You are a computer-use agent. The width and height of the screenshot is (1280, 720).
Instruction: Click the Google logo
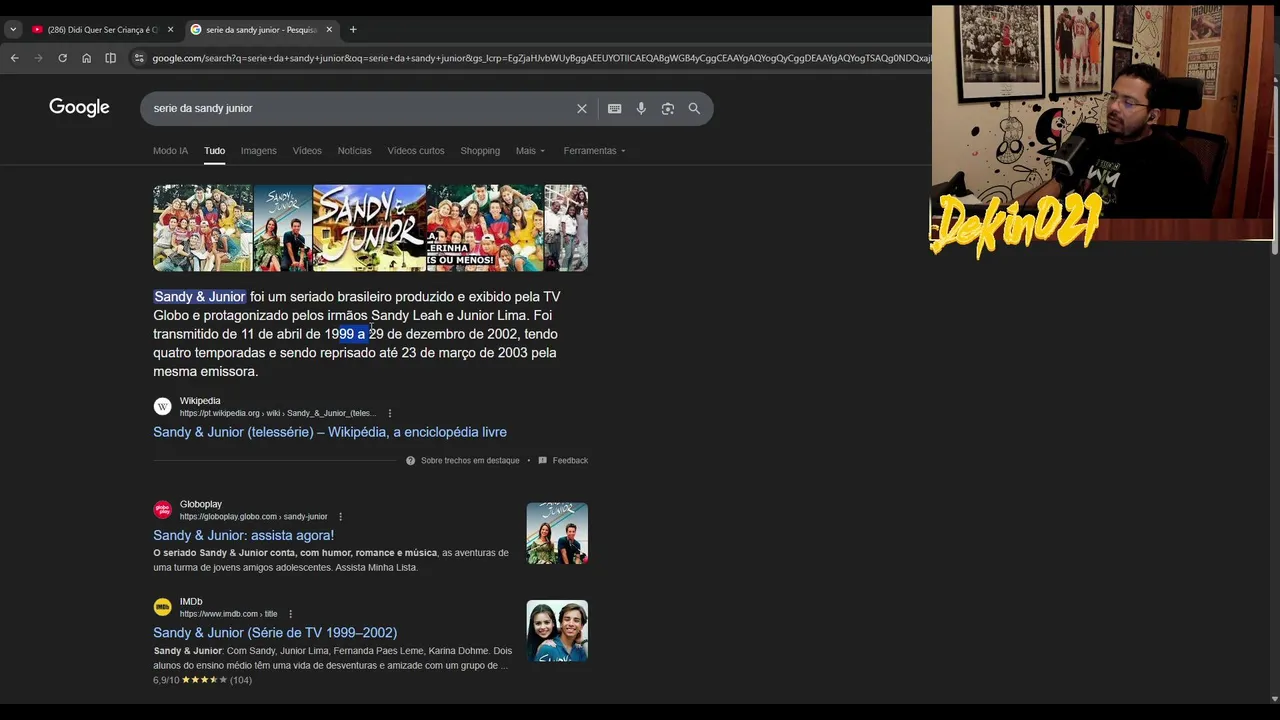79,108
